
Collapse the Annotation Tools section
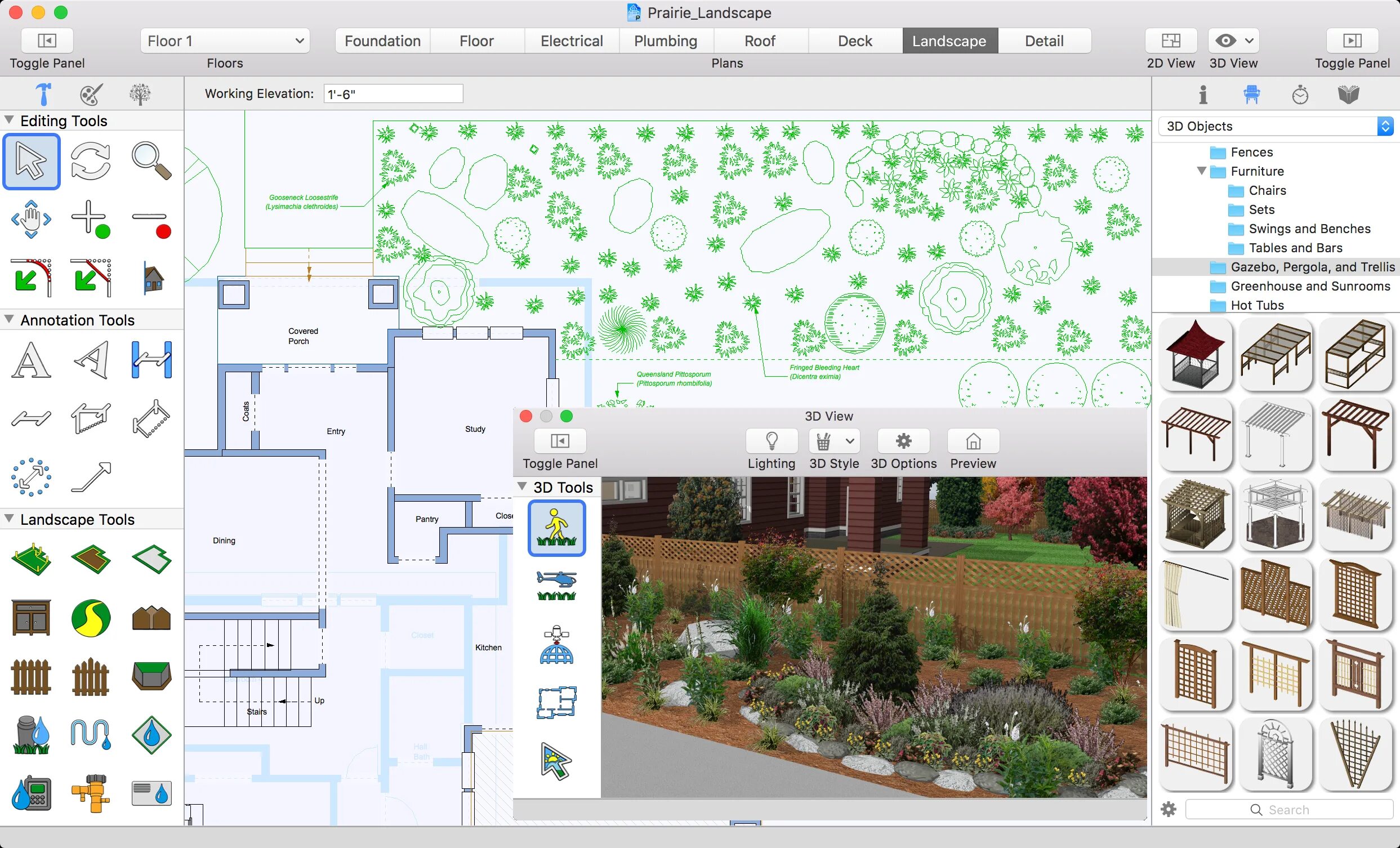[x=9, y=320]
